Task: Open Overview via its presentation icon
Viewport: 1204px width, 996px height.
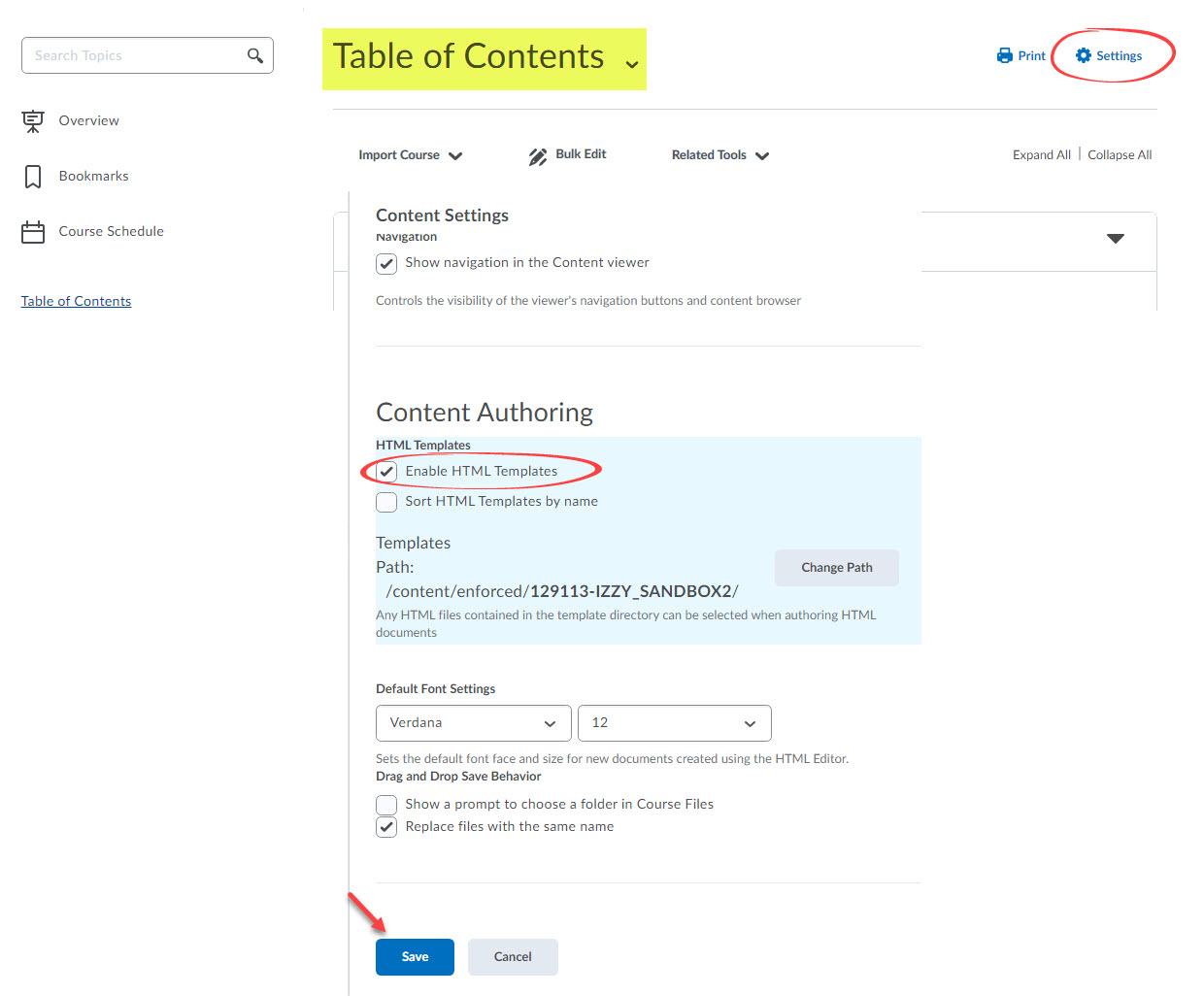Action: [x=33, y=121]
